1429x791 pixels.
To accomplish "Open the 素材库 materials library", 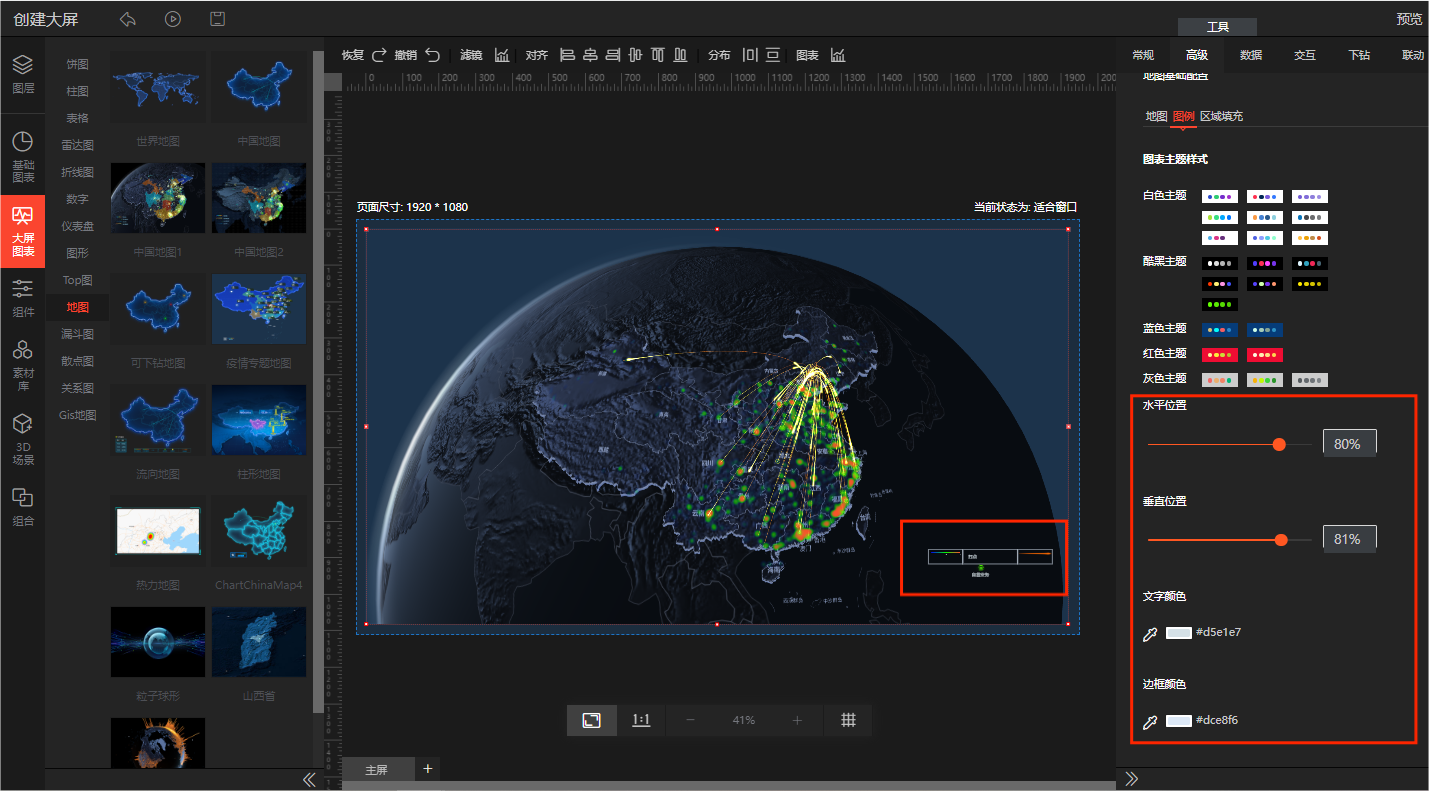I will coord(23,365).
